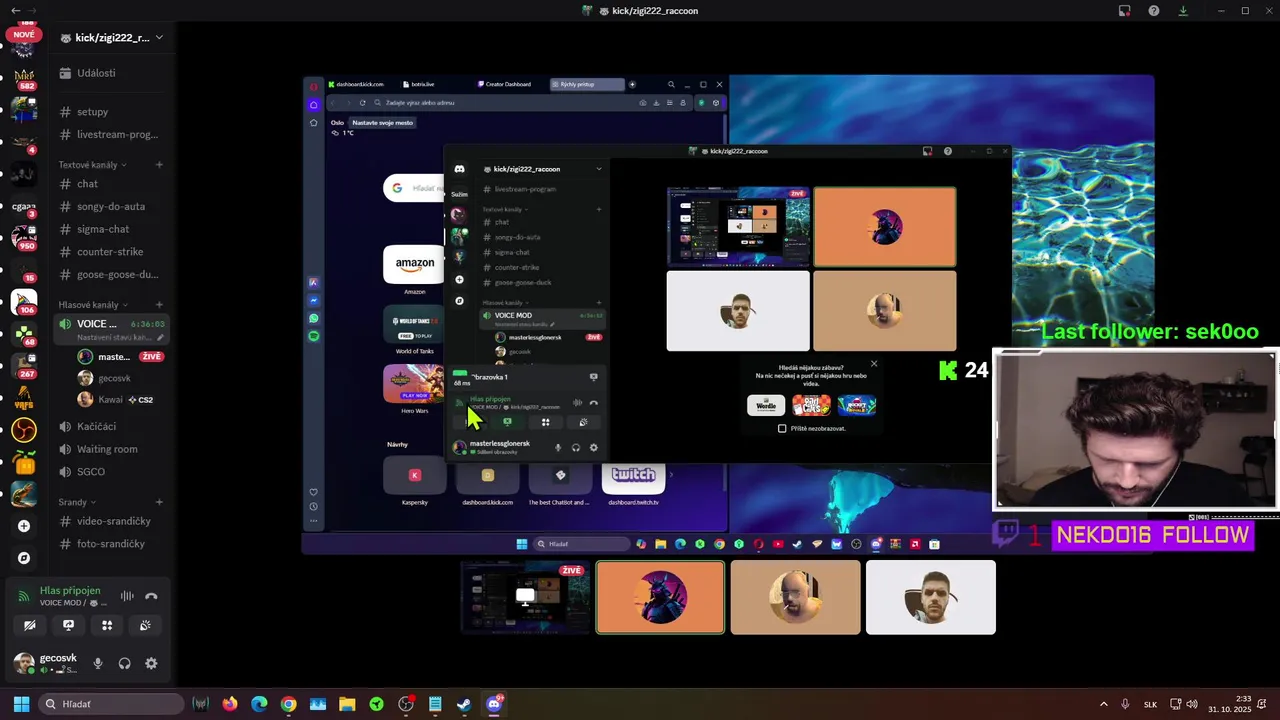This screenshot has height=720, width=1280.
Task: Go back with the top-left arrow
Action: 15,10
